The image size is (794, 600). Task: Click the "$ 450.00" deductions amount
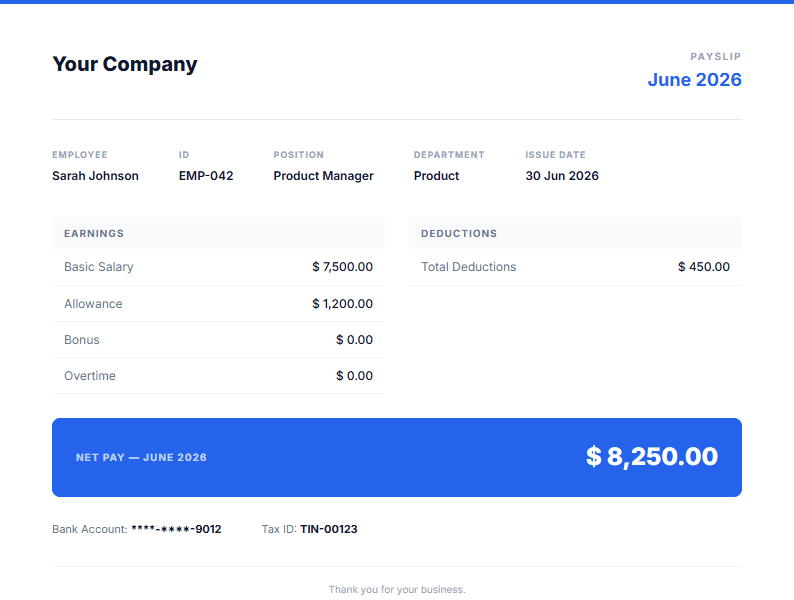(x=704, y=267)
